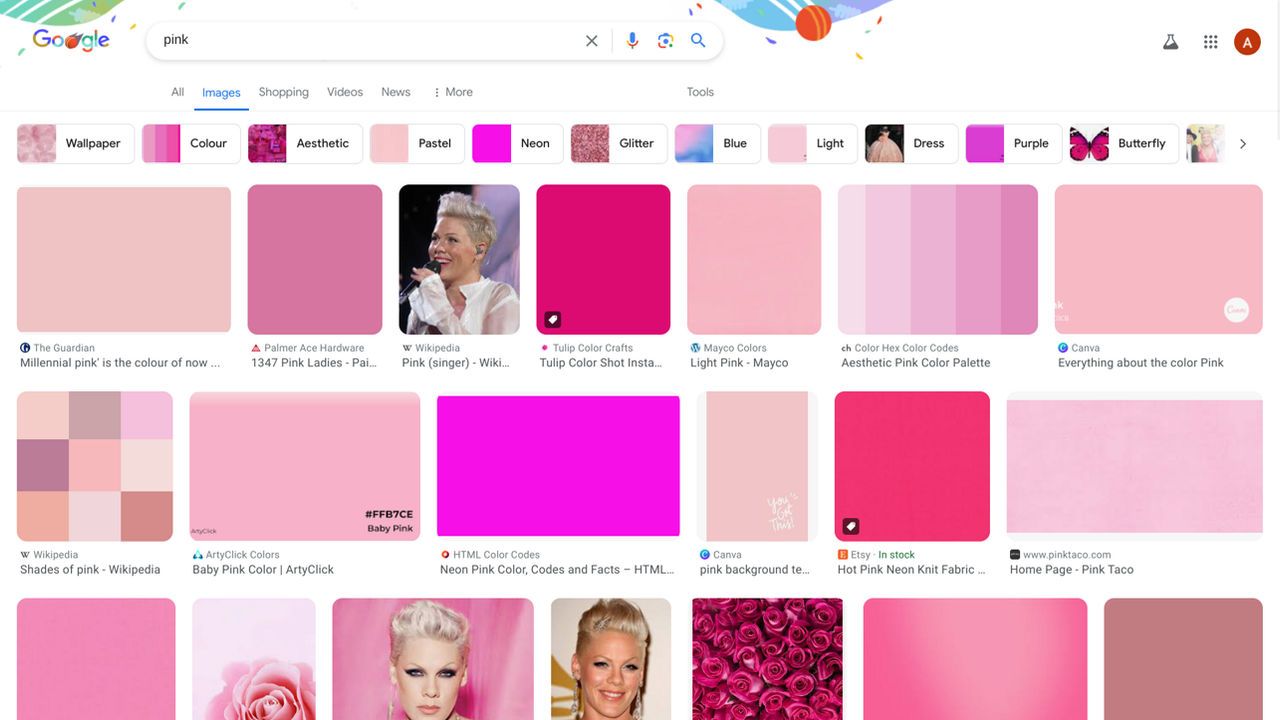
Task: Clear the search box with X icon
Action: tap(592, 41)
